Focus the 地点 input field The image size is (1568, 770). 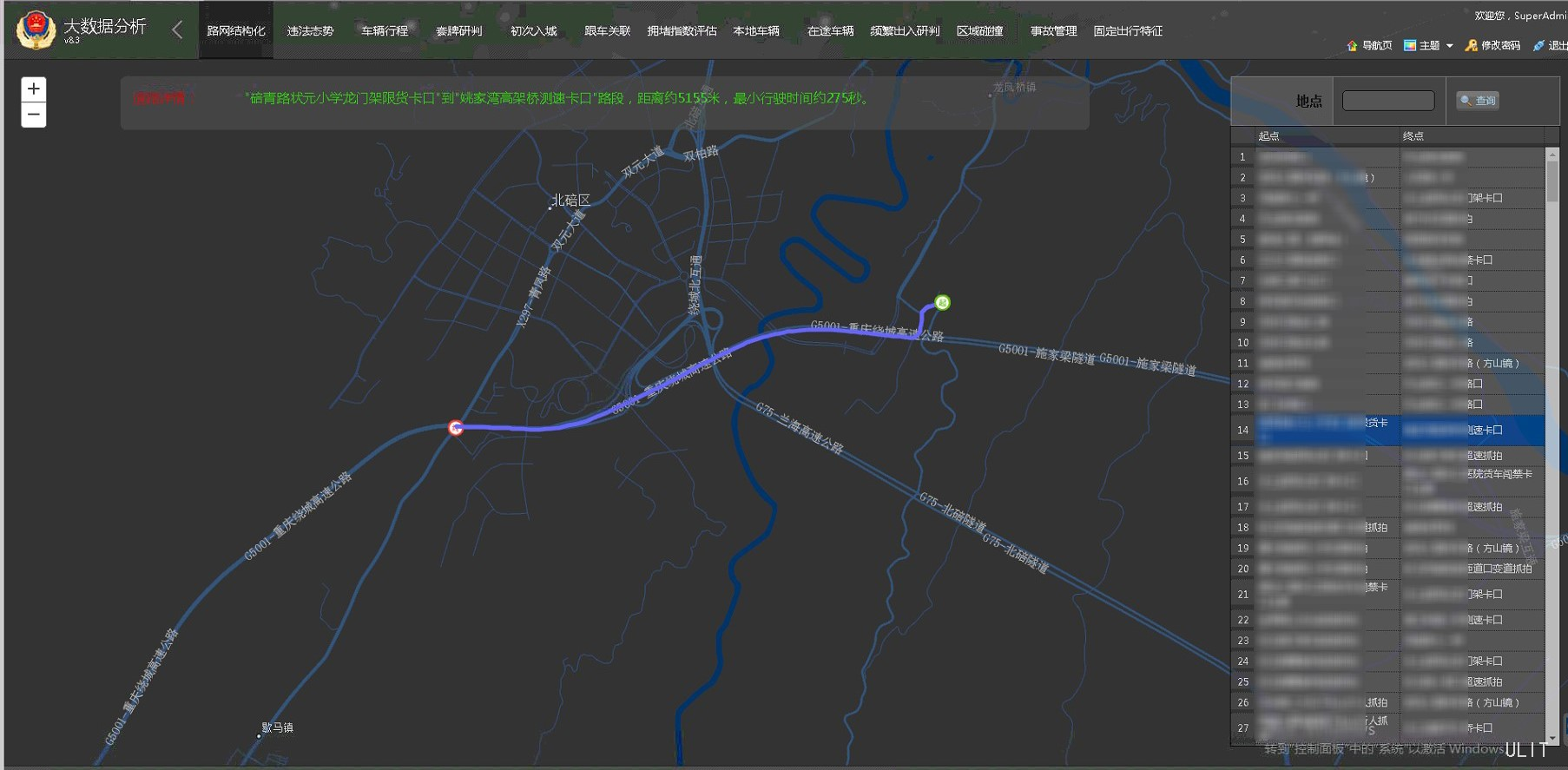(1387, 101)
